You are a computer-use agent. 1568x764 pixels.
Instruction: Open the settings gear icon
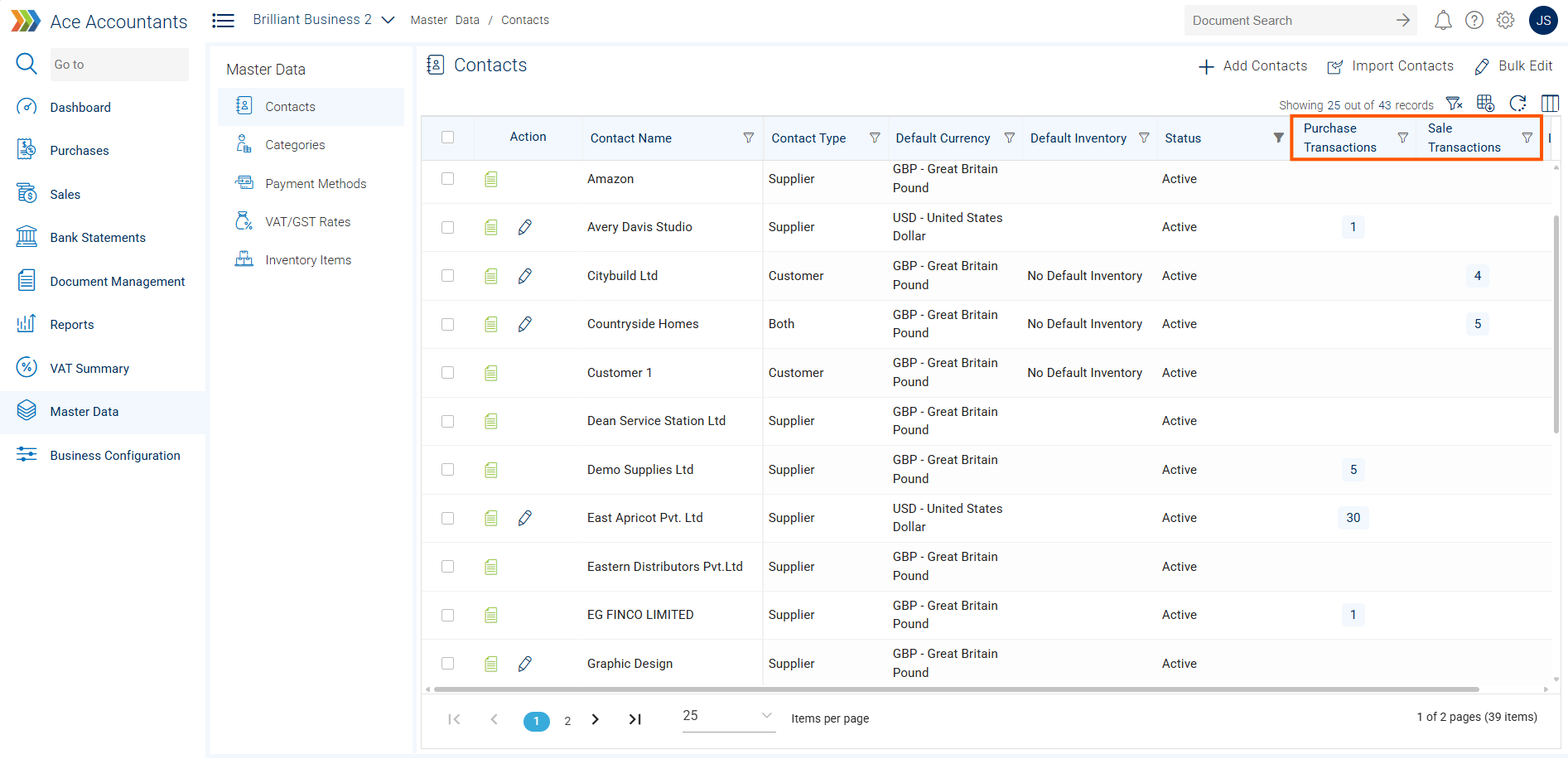click(x=1506, y=21)
